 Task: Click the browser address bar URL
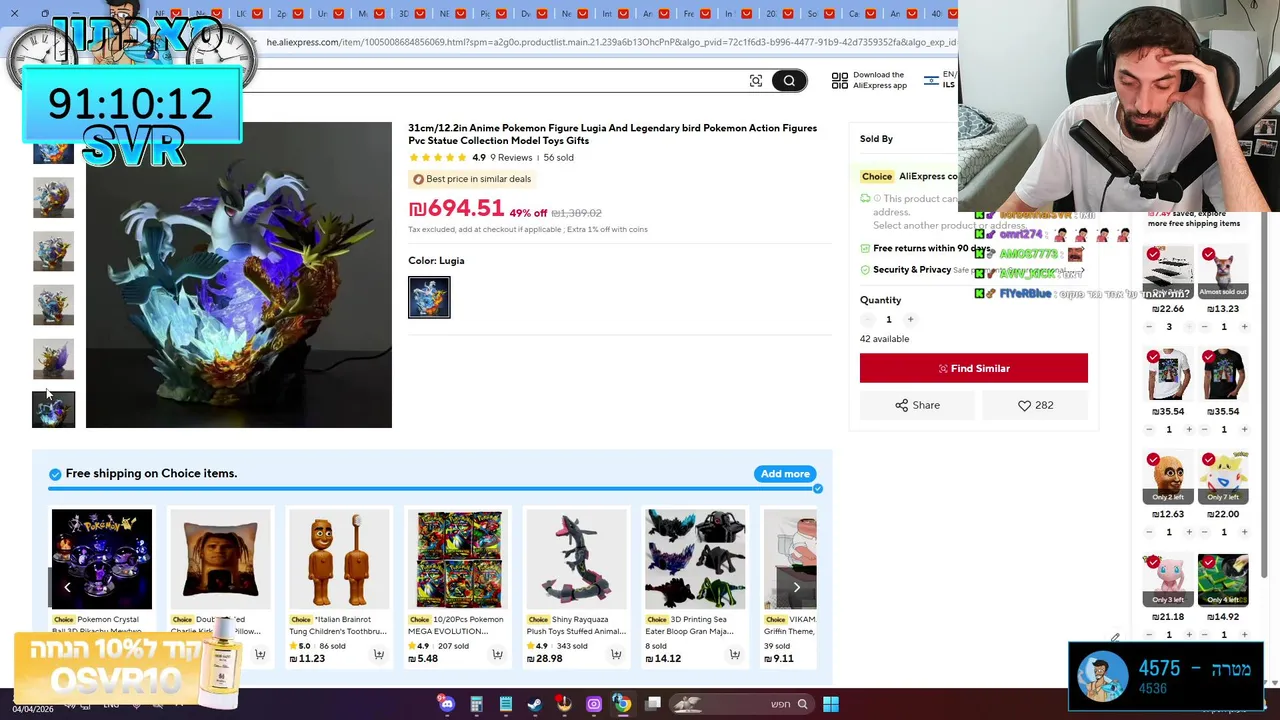610,43
